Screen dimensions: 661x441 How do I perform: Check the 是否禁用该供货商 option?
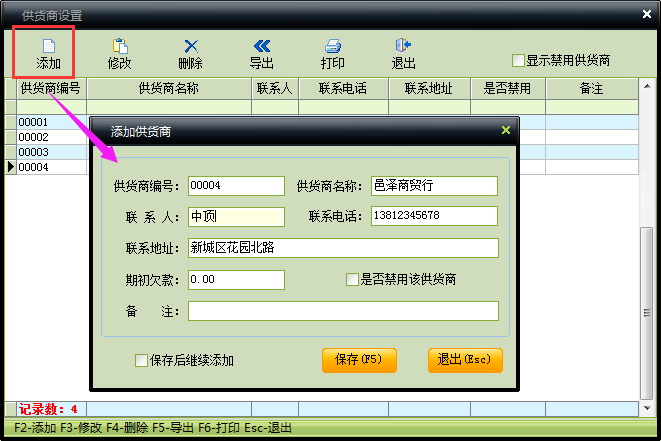coord(352,280)
